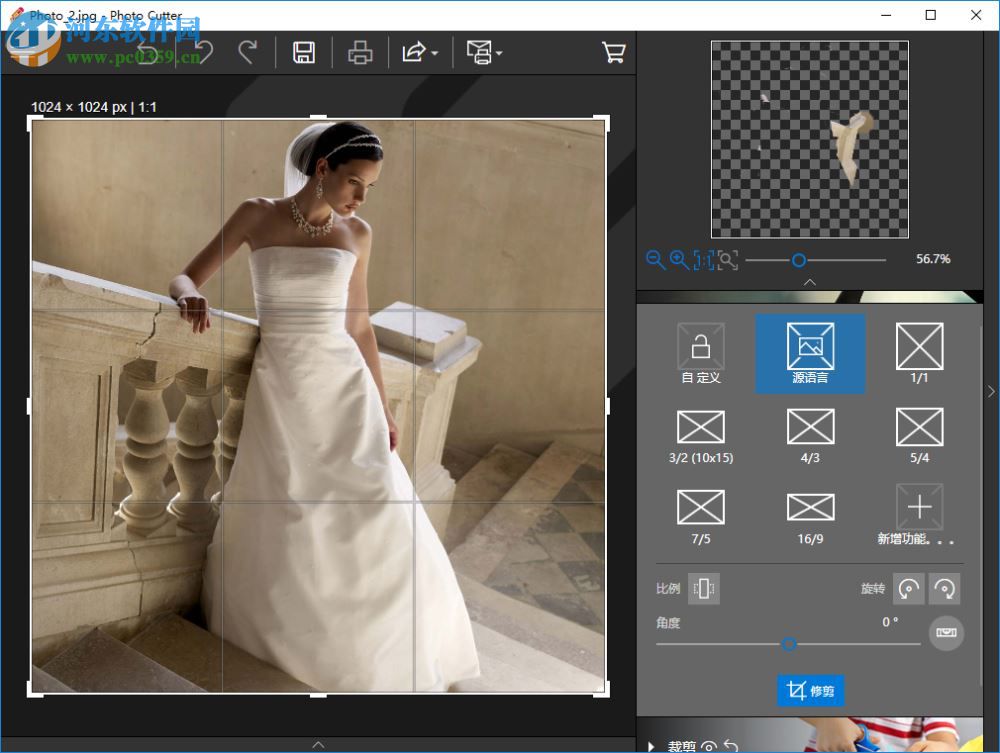This screenshot has width=1000, height=753.
Task: Activate the level straighten tool
Action: [x=946, y=633]
